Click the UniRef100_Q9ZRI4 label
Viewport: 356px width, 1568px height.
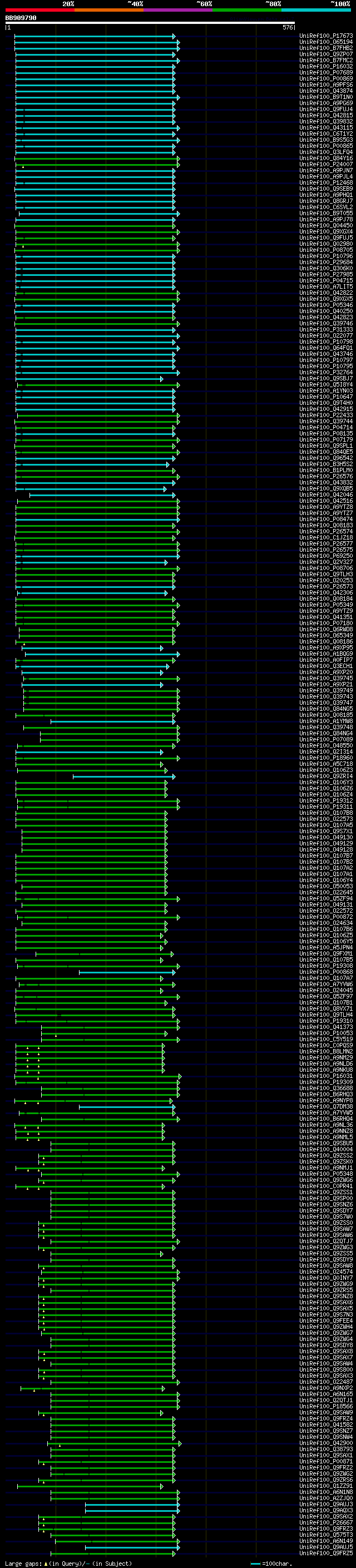(326, 776)
